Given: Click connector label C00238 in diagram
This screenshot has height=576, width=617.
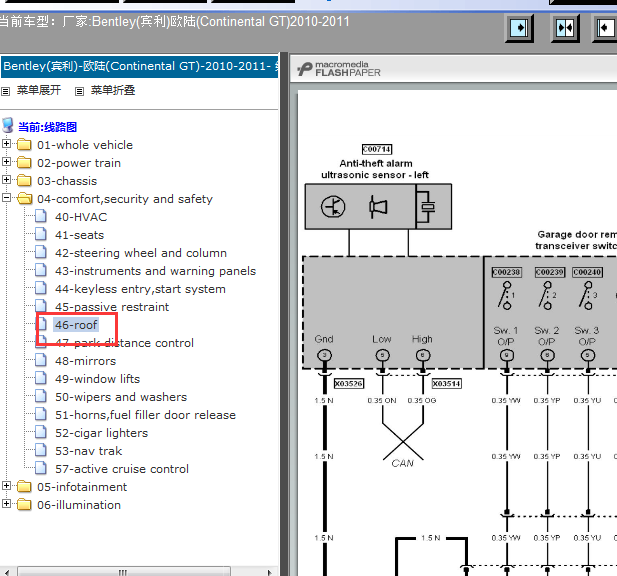Looking at the screenshot, I should (x=507, y=272).
